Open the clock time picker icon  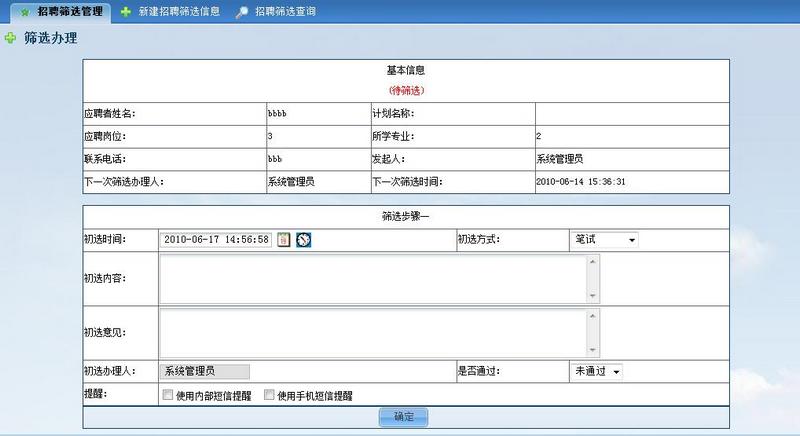coord(304,239)
